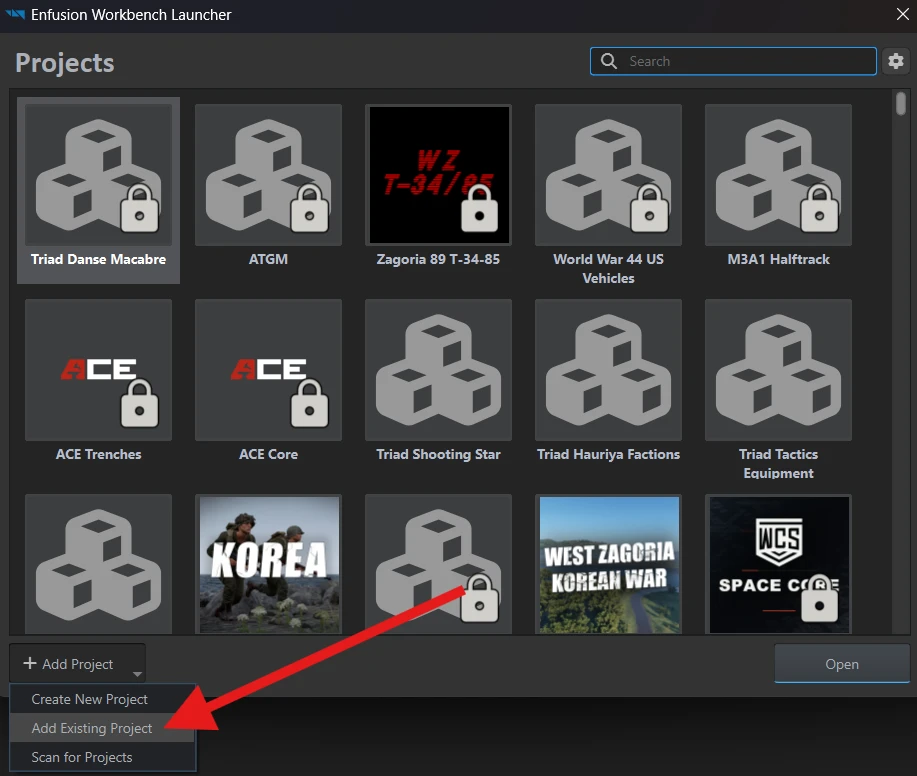This screenshot has width=917, height=776.
Task: Focus the Search projects input field
Action: [733, 61]
